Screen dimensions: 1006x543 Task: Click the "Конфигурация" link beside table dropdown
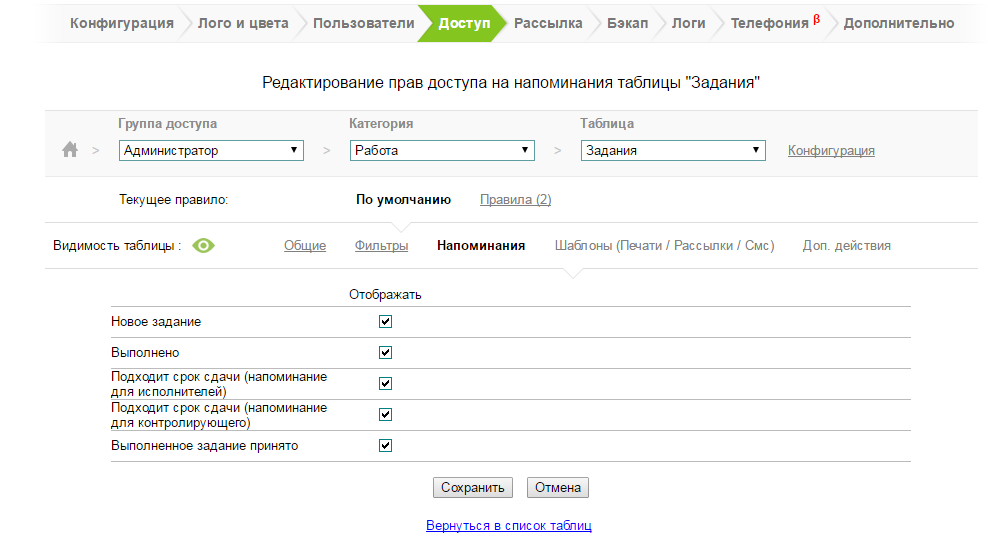click(831, 151)
